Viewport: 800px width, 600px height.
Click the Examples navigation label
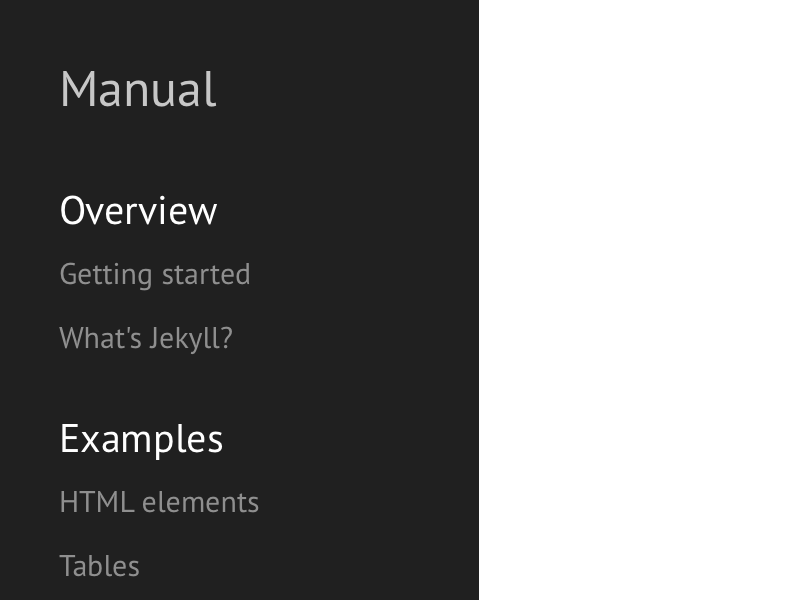click(x=141, y=438)
